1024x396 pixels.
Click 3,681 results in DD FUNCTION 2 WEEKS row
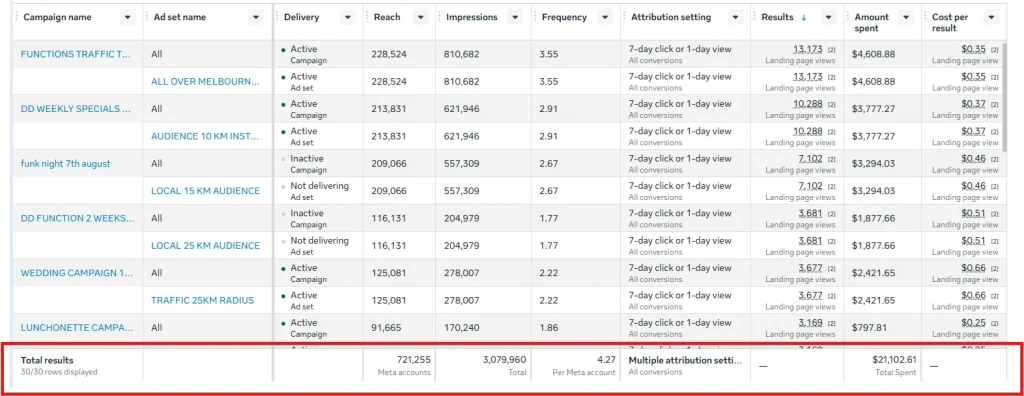pos(810,213)
